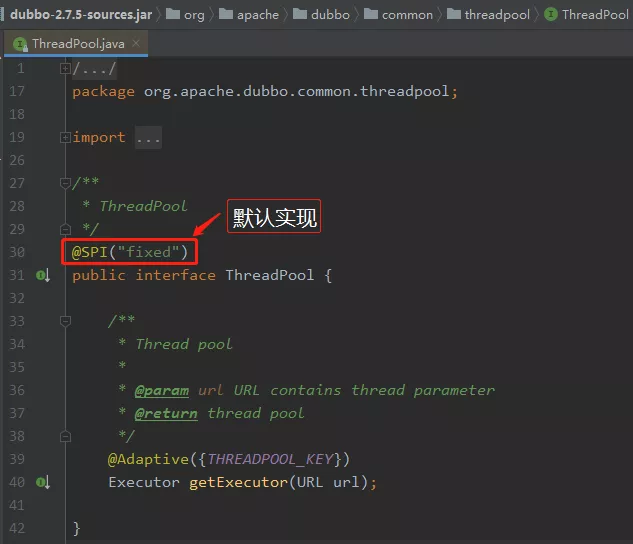Collapse javadoc using end marker on line 38
The image size is (633, 544).
(65, 437)
